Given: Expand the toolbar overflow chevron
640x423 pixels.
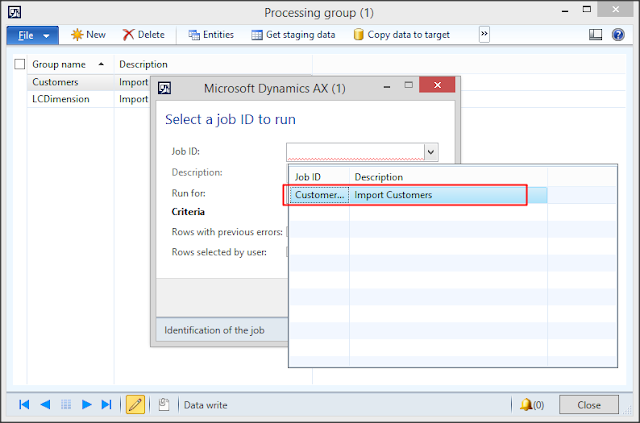Looking at the screenshot, I should click(x=484, y=34).
